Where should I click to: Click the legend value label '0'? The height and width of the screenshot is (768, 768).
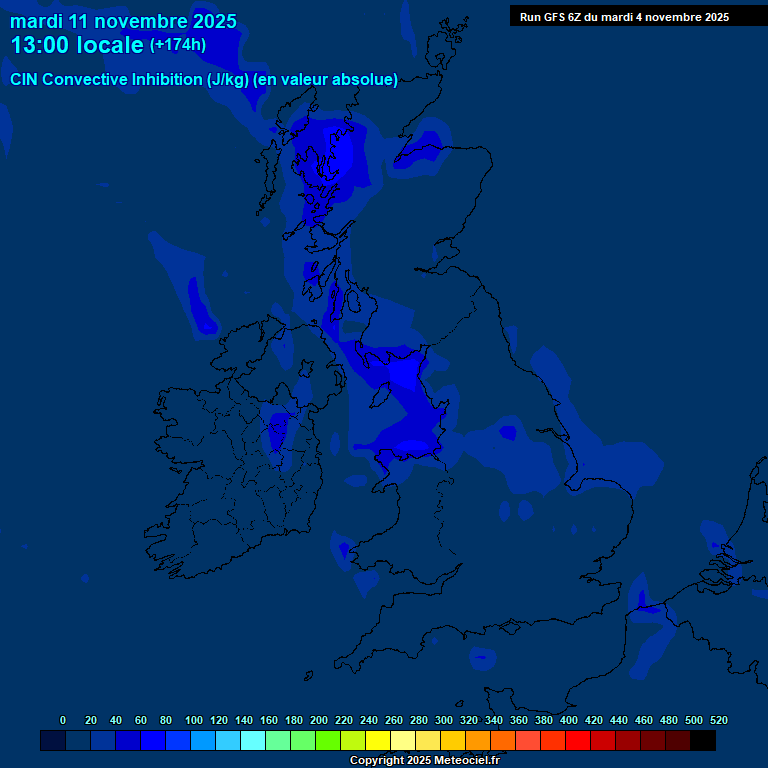(x=63, y=720)
